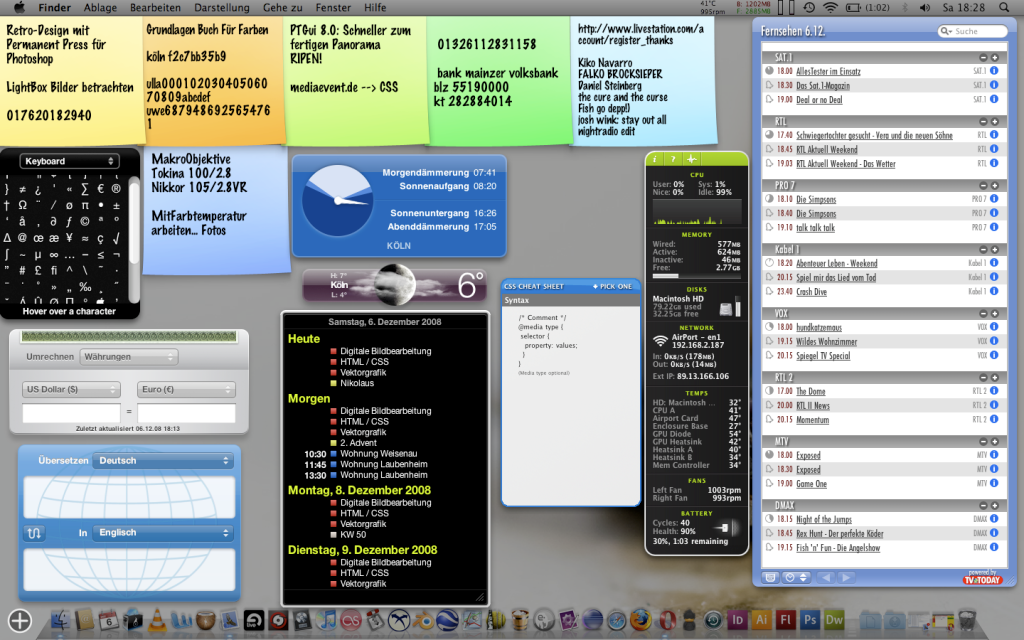Click PICK ONE in CSS Cheat Sheet
The width and height of the screenshot is (1024, 640).
[x=611, y=286]
